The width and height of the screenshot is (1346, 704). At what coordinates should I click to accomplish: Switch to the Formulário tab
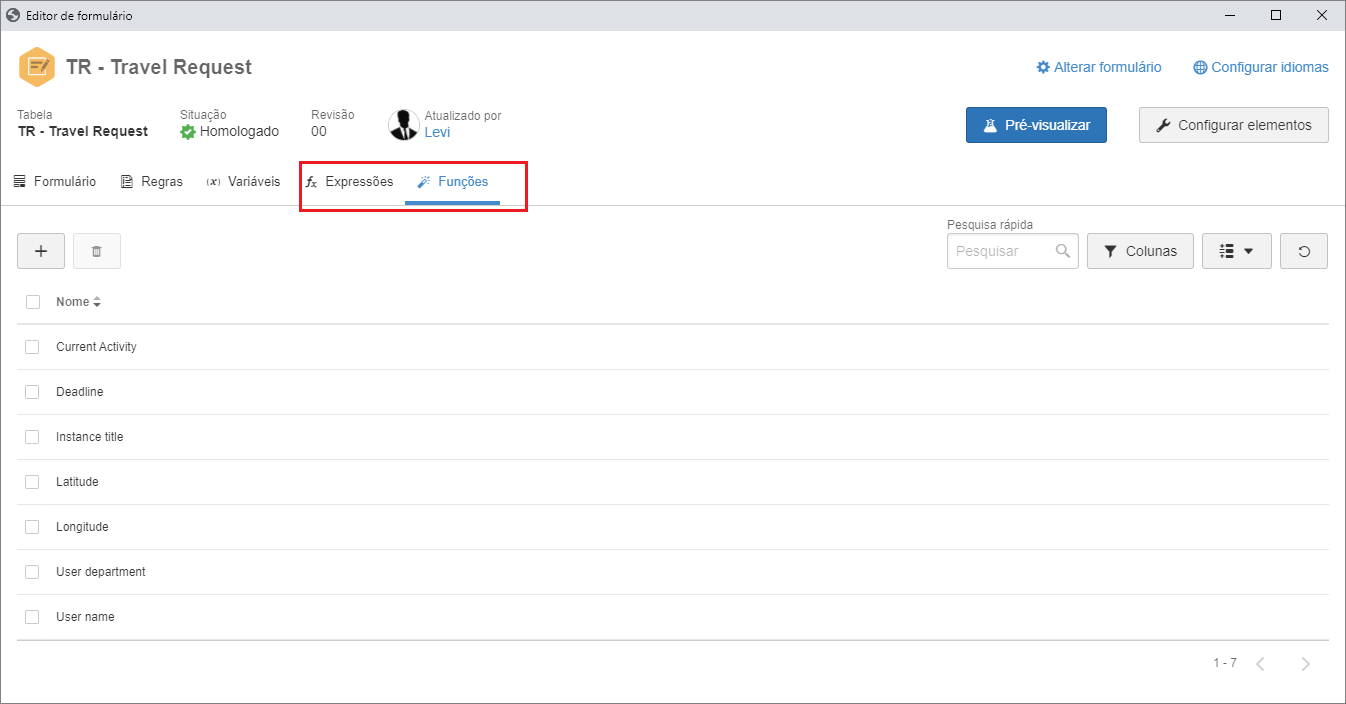[x=55, y=182]
